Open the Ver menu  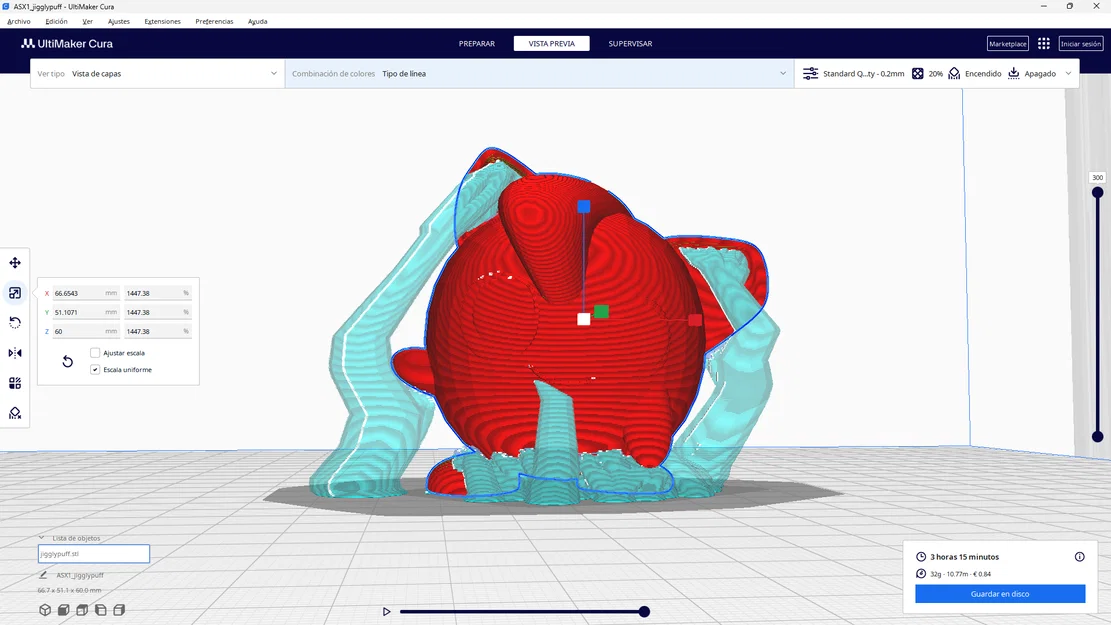coord(87,21)
